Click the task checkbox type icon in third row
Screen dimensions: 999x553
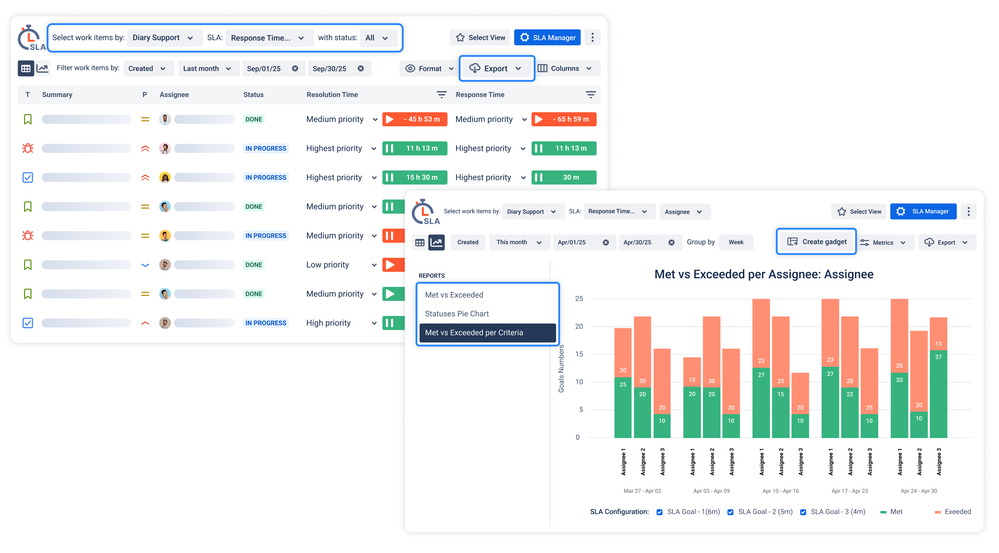(27, 177)
